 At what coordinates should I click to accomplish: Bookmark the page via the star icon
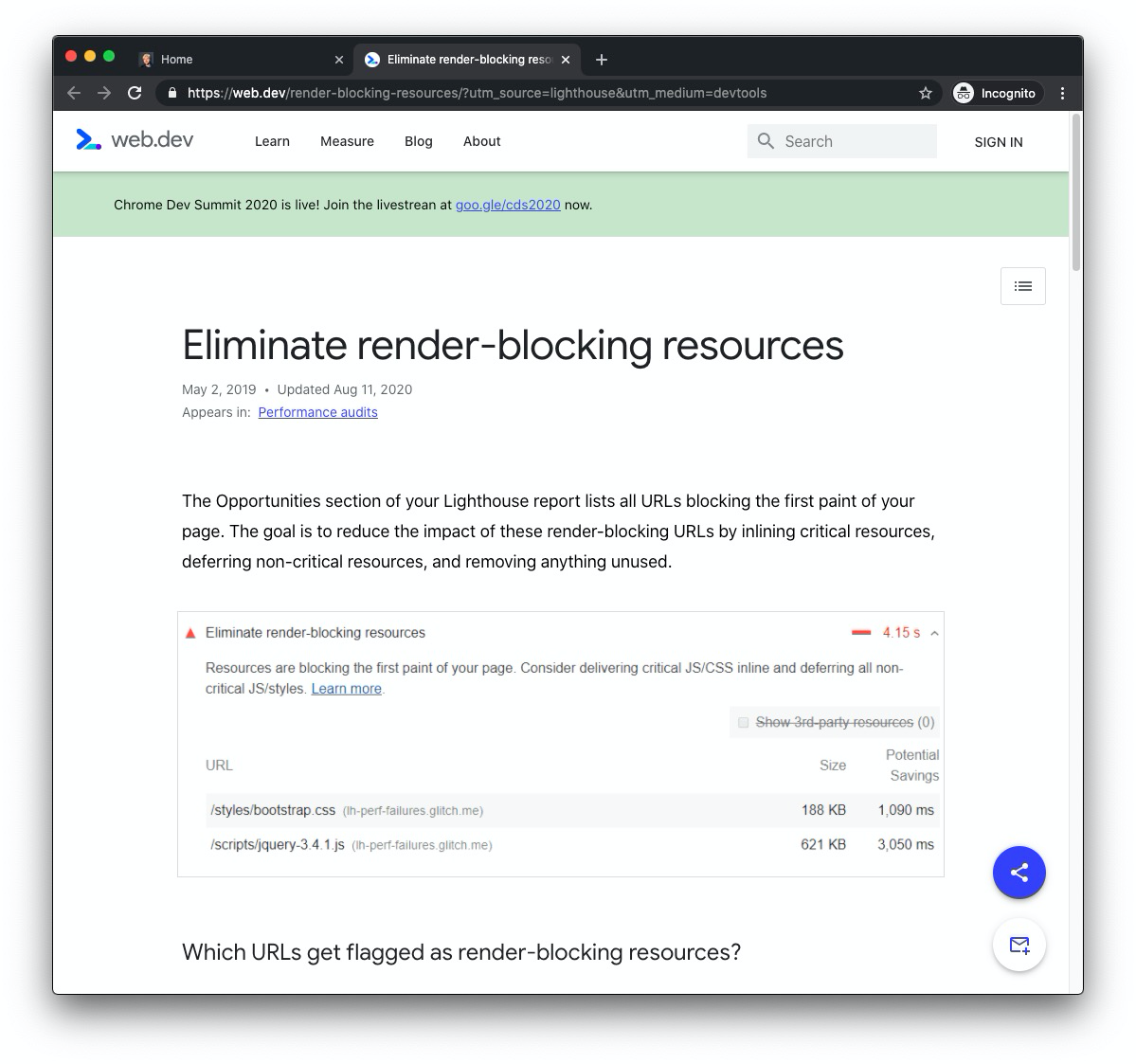click(925, 93)
